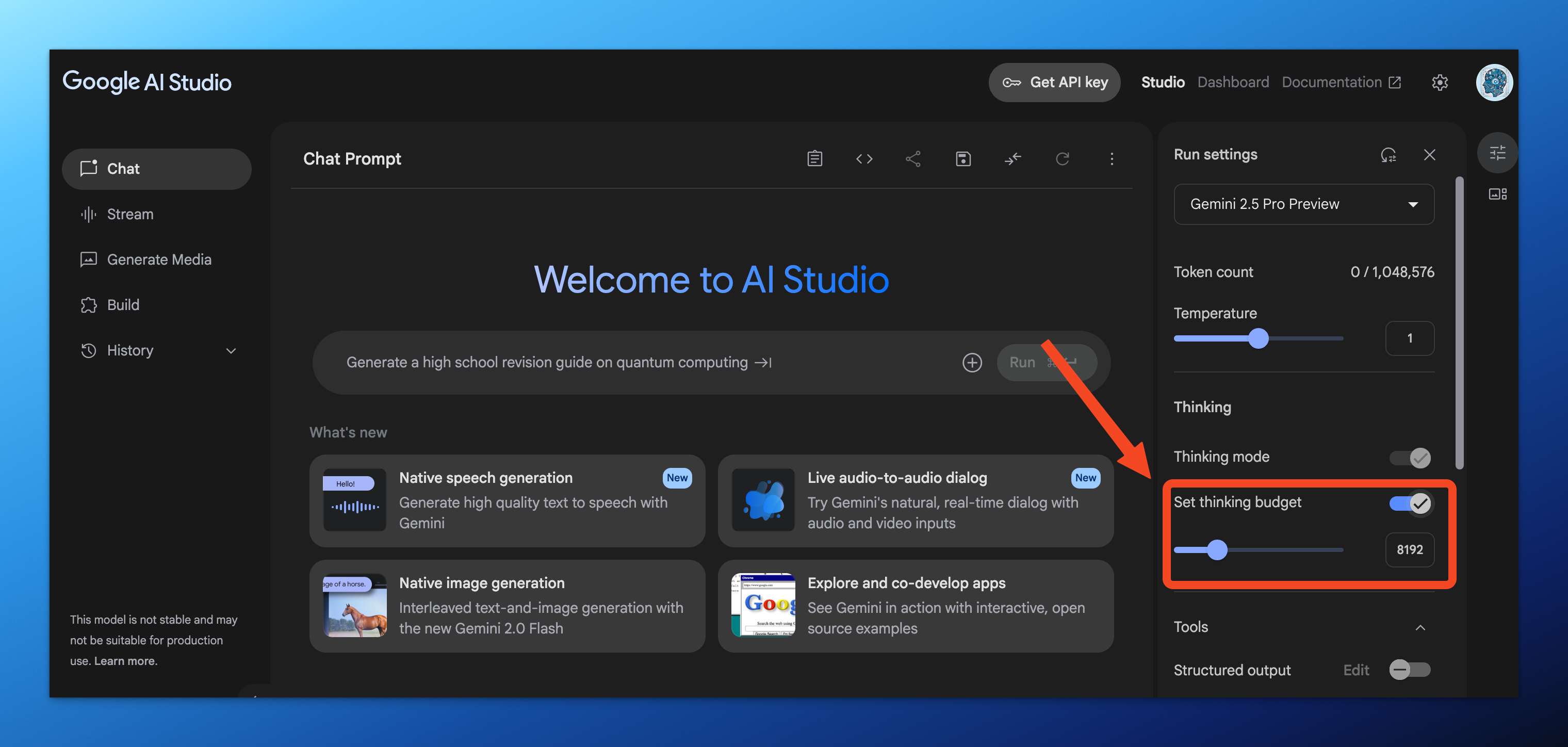Click the compare mode arrows icon
1568x747 pixels.
(x=1013, y=159)
